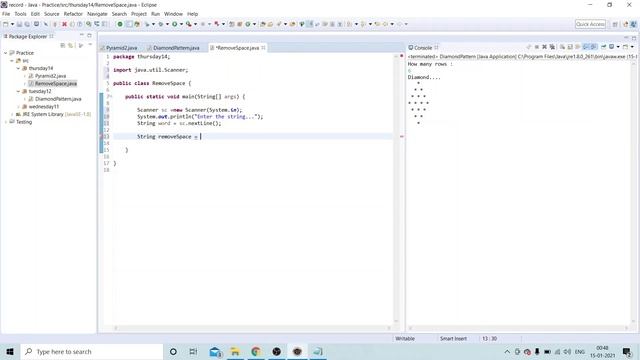
Task: Expand the Testing project node
Action: [6, 122]
